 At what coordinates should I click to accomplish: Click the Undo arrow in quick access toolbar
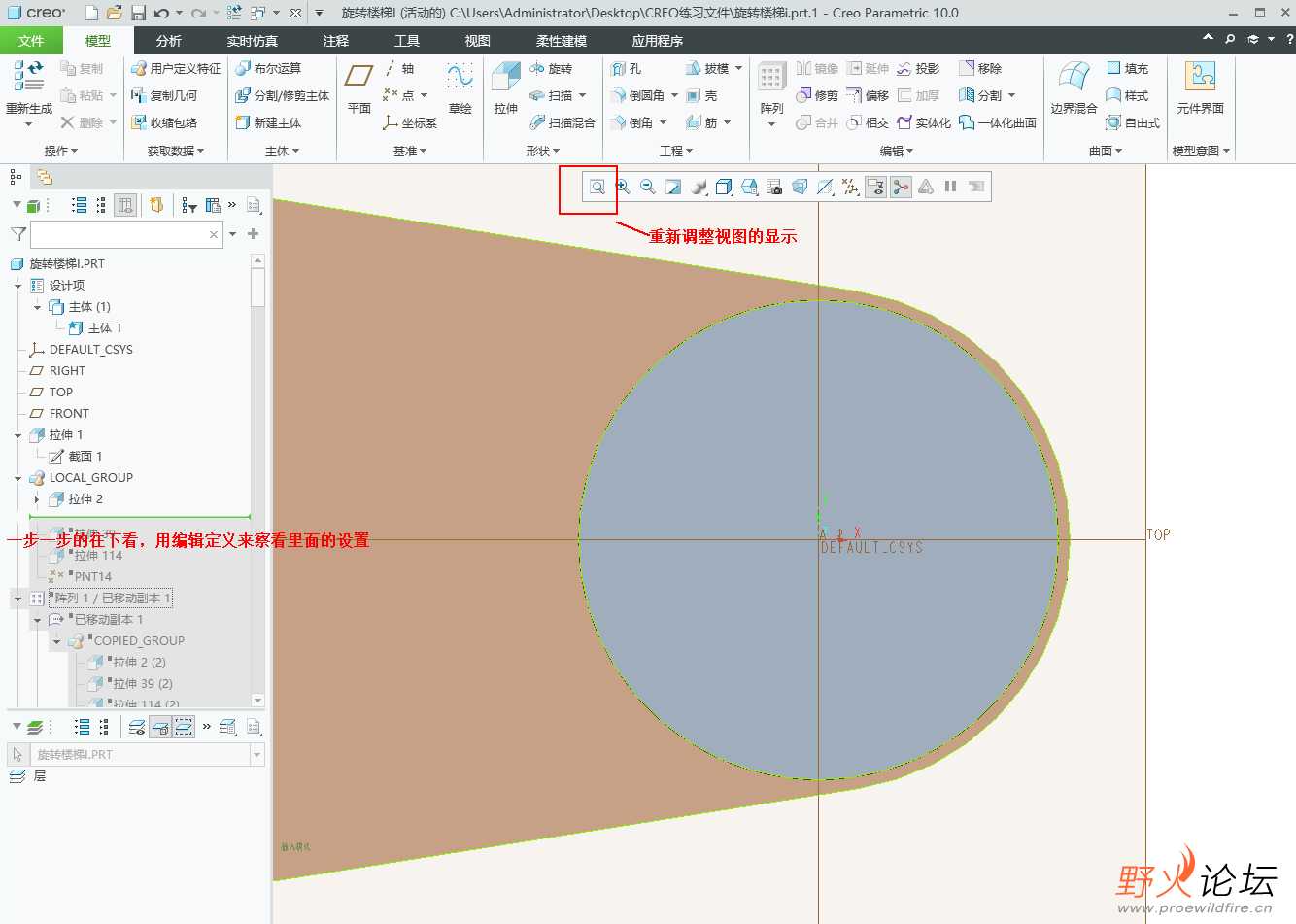pos(161,13)
